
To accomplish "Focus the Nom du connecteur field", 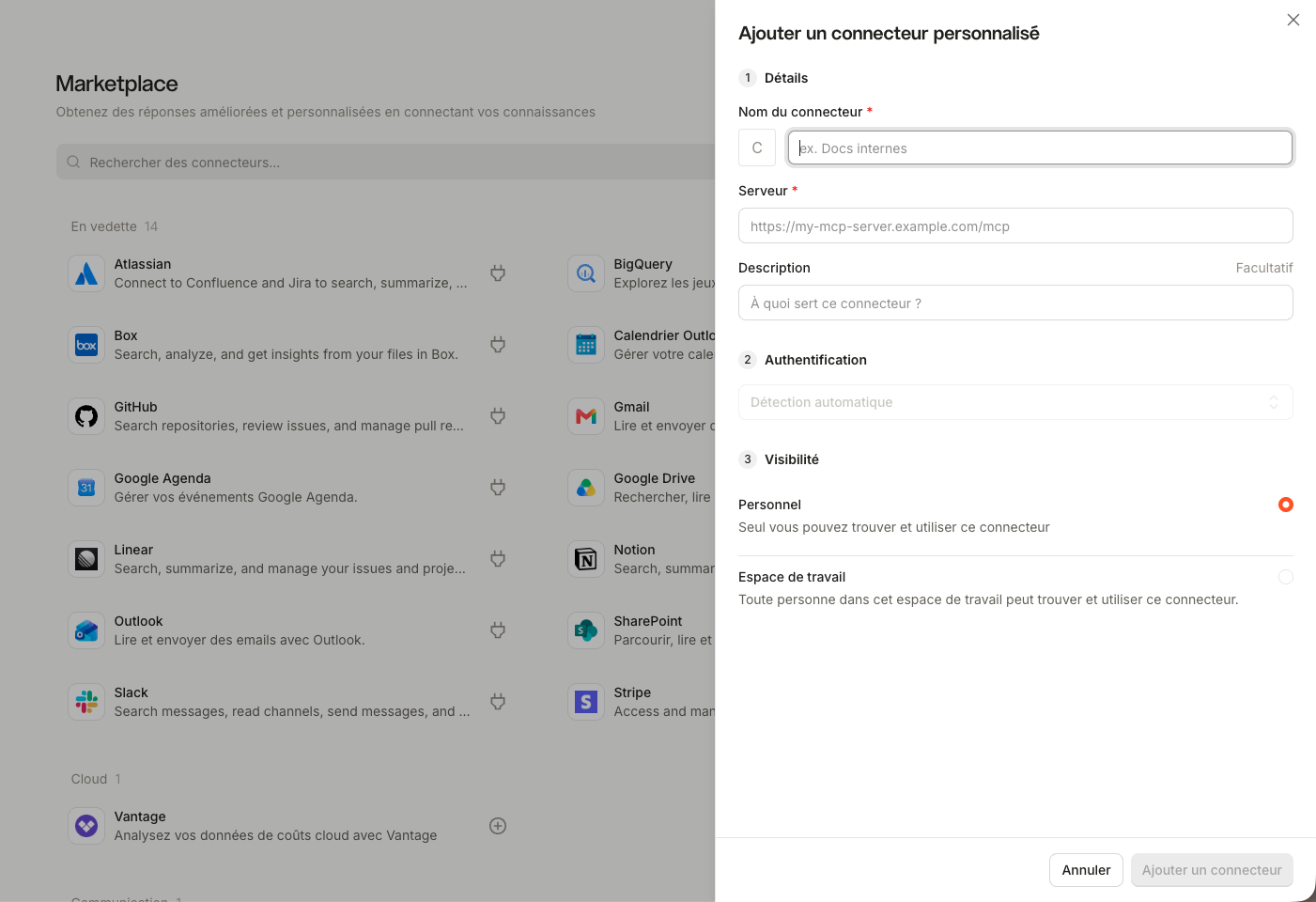I will 1040,148.
